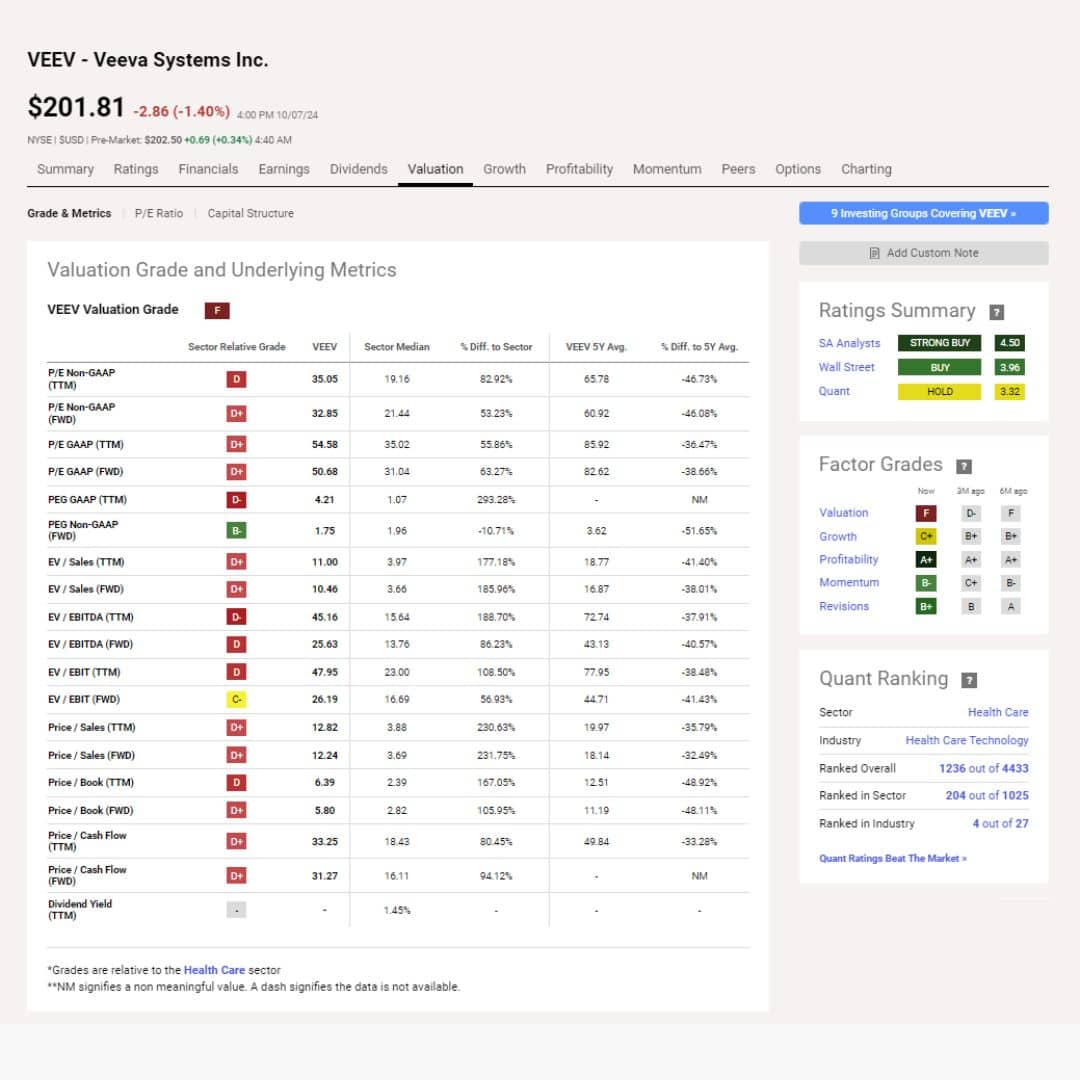
Task: Click the Add Custom Note button
Action: pyautogui.click(x=923, y=253)
